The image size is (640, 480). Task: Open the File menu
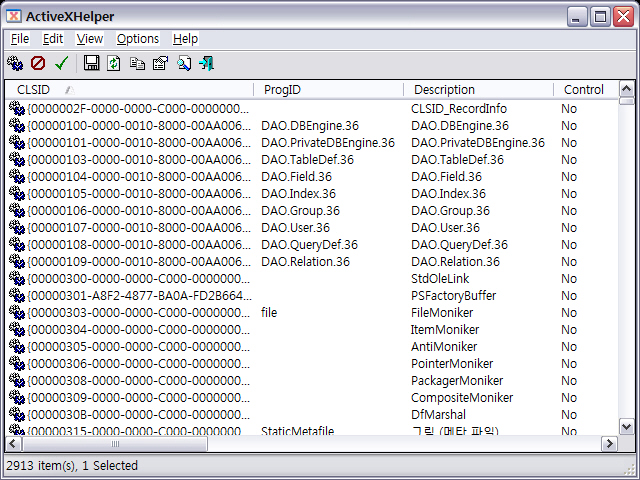[20, 39]
